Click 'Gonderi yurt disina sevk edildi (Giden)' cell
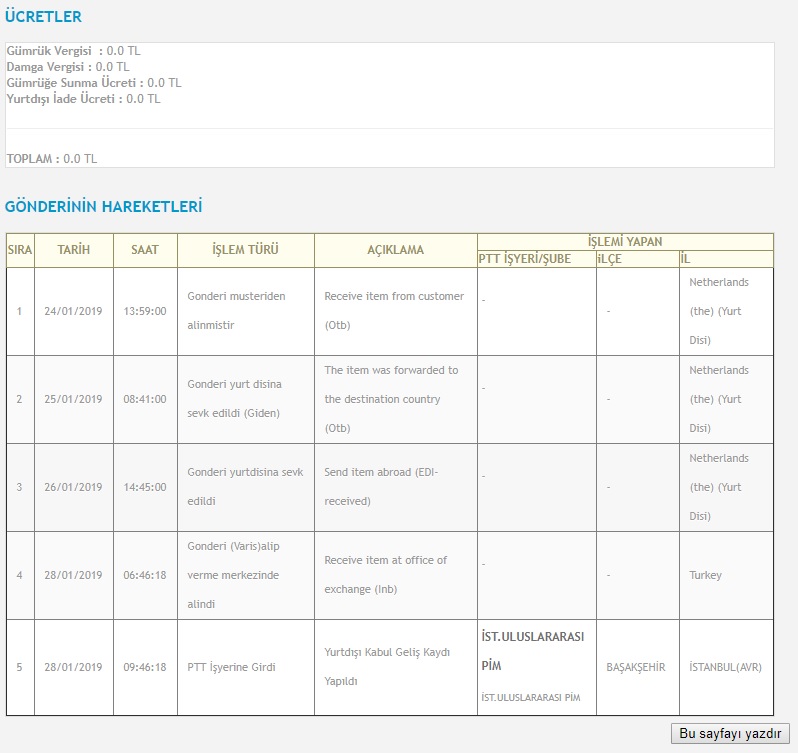The width and height of the screenshot is (798, 753). coord(246,399)
